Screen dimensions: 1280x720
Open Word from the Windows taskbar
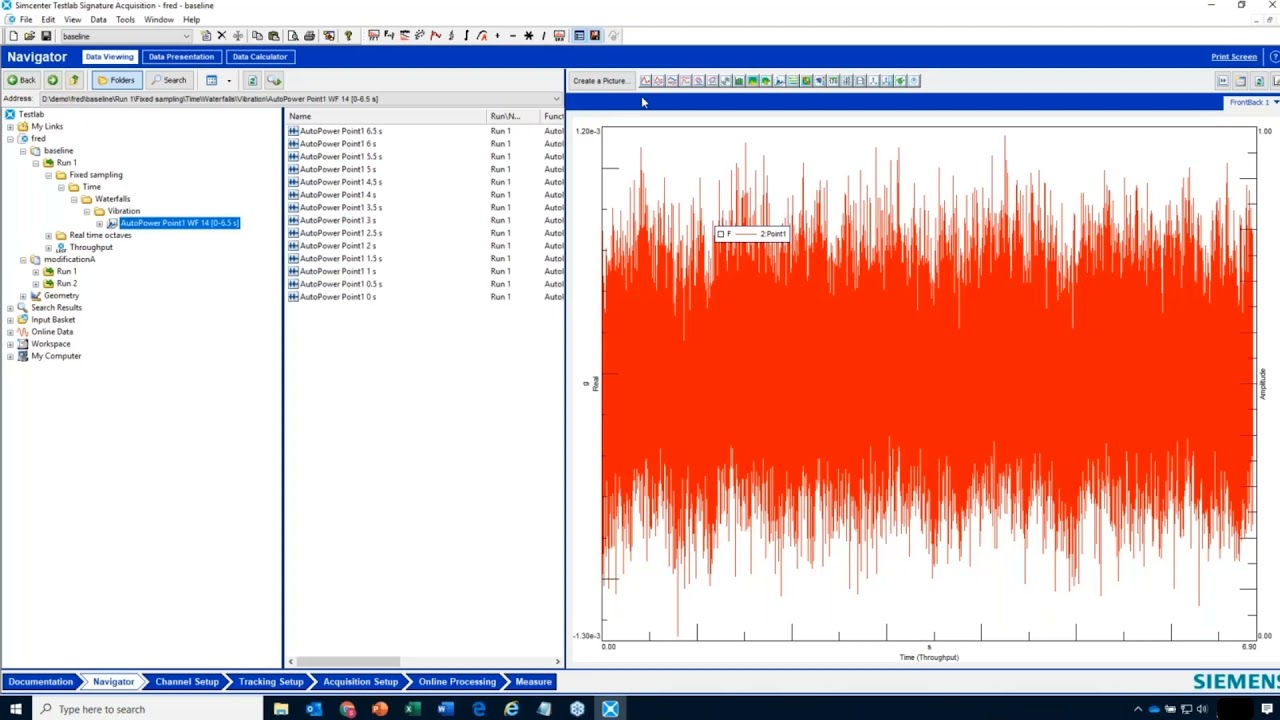pos(445,709)
